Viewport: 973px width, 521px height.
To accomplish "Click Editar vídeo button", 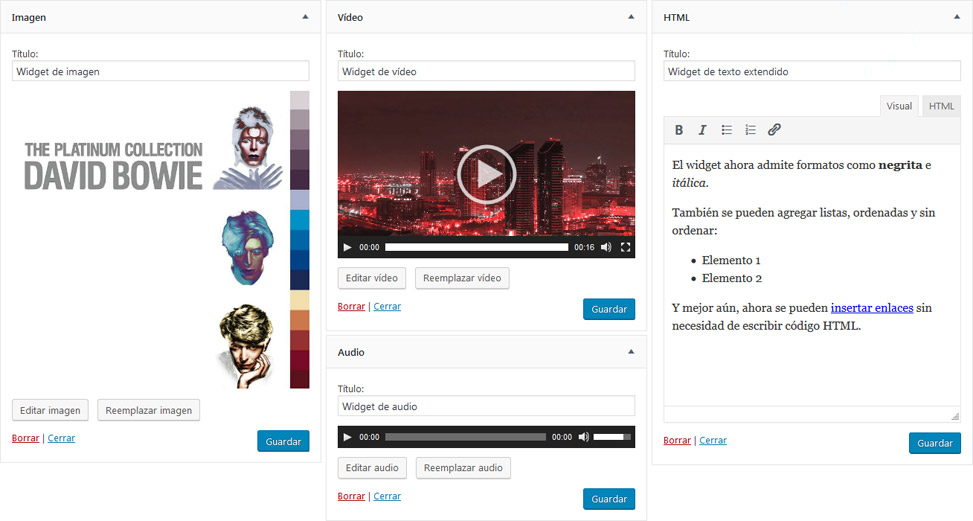I will (372, 278).
